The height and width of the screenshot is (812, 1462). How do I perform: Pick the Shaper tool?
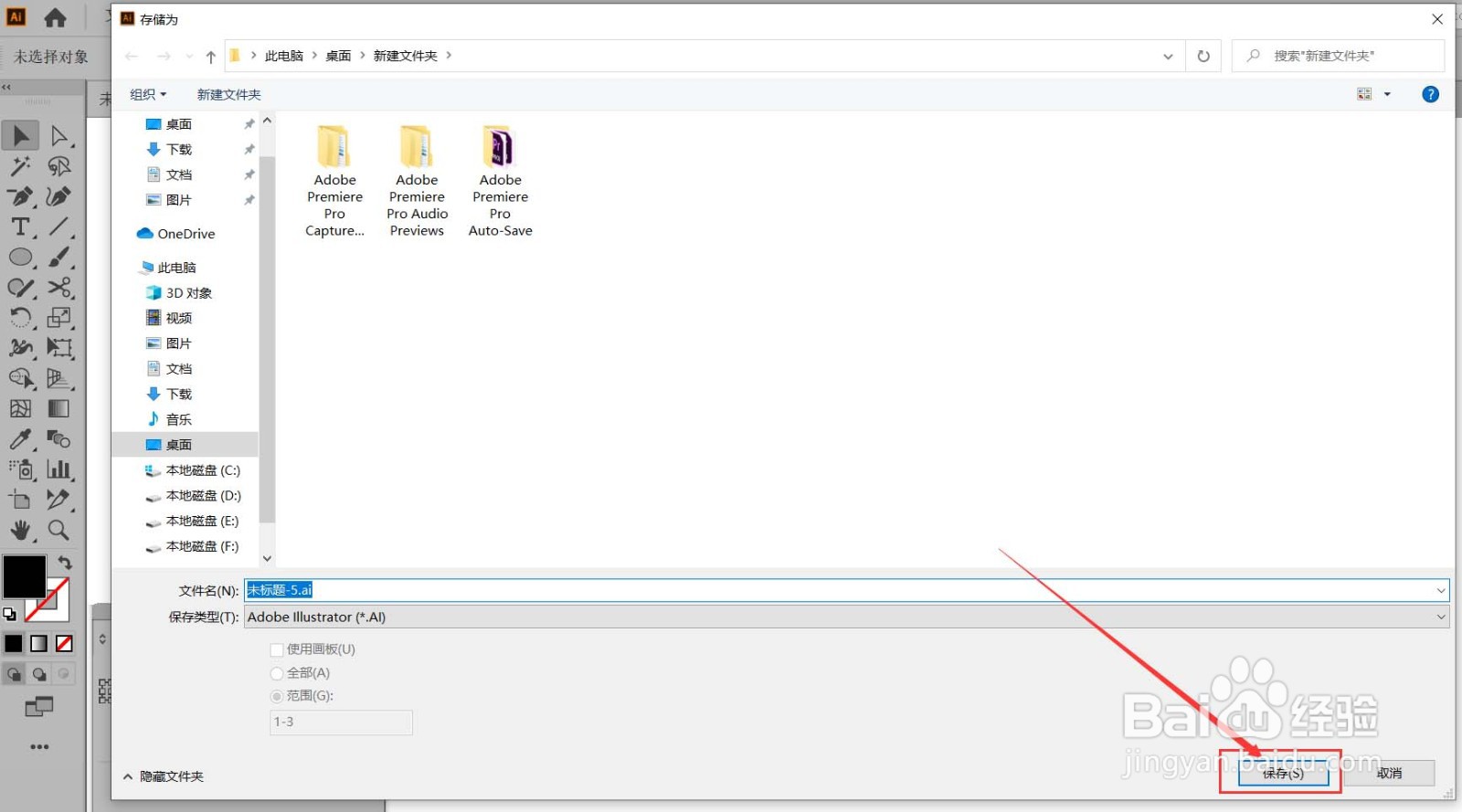click(x=20, y=288)
